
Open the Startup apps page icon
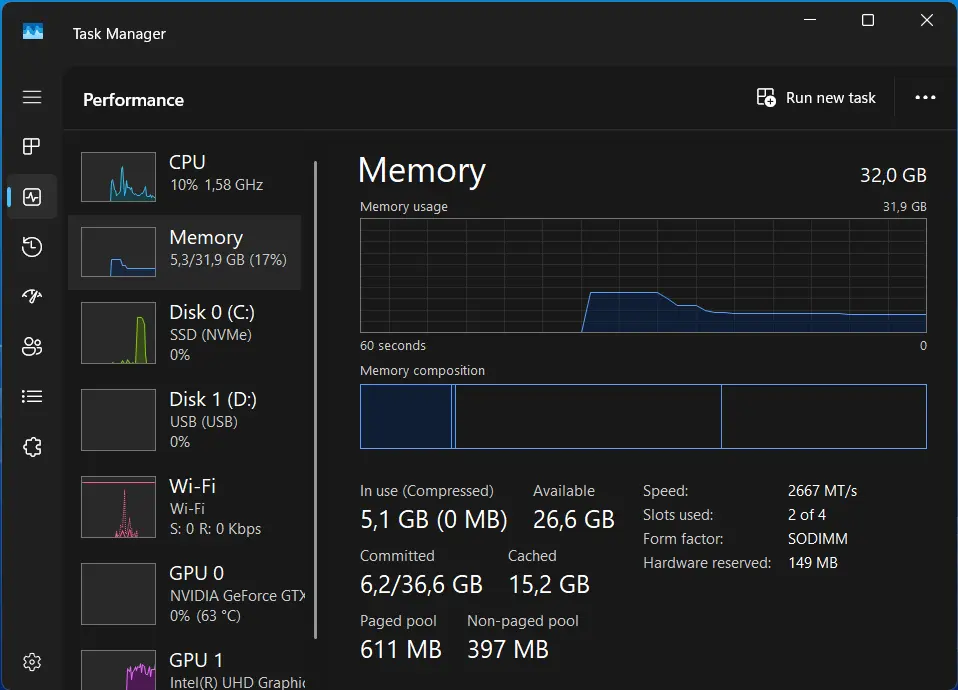pyautogui.click(x=32, y=296)
